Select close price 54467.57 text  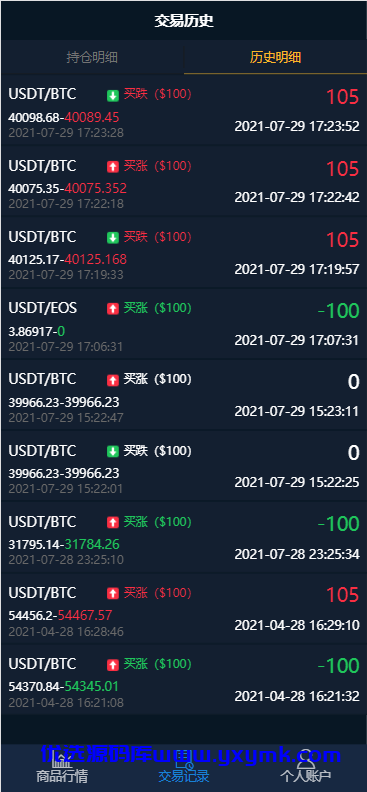85,615
